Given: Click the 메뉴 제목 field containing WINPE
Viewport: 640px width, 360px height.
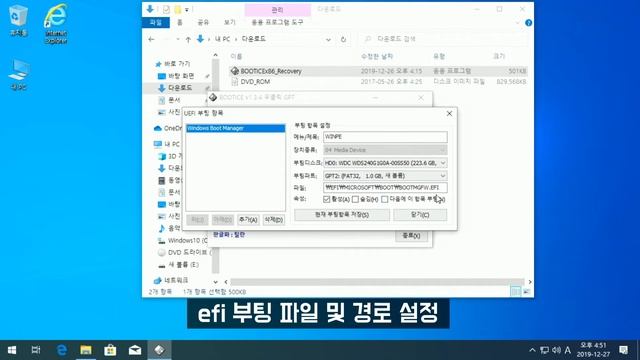Looking at the screenshot, I should 385,137.
